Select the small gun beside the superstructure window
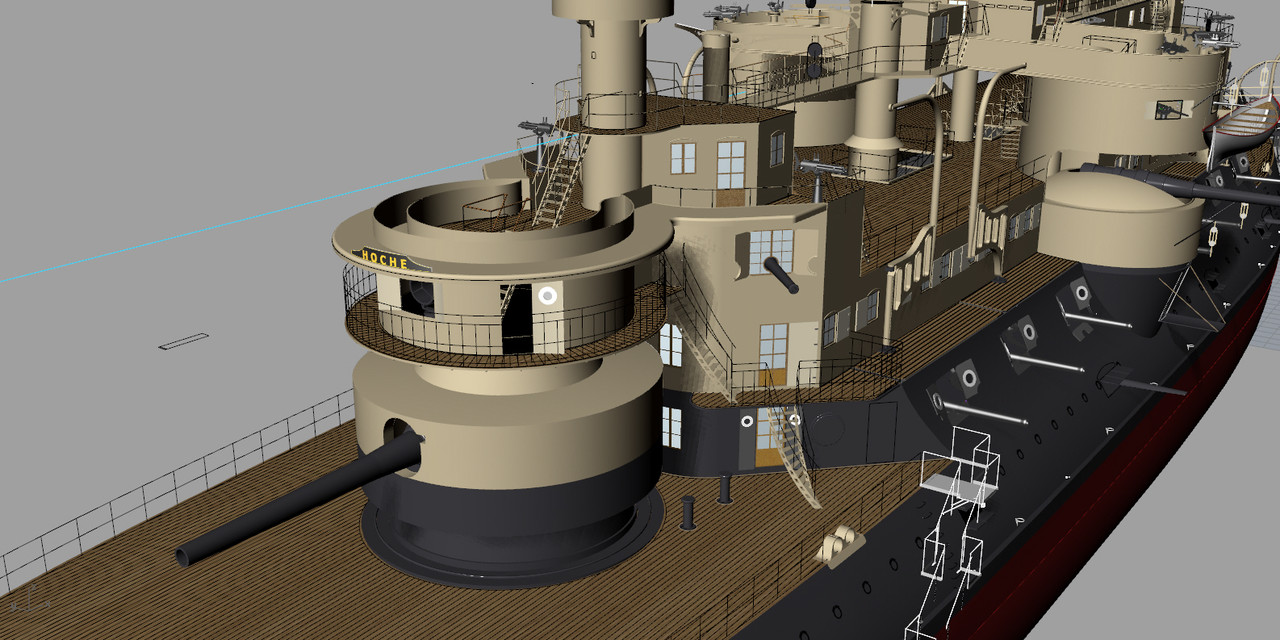This screenshot has height=640, width=1280. [781, 275]
